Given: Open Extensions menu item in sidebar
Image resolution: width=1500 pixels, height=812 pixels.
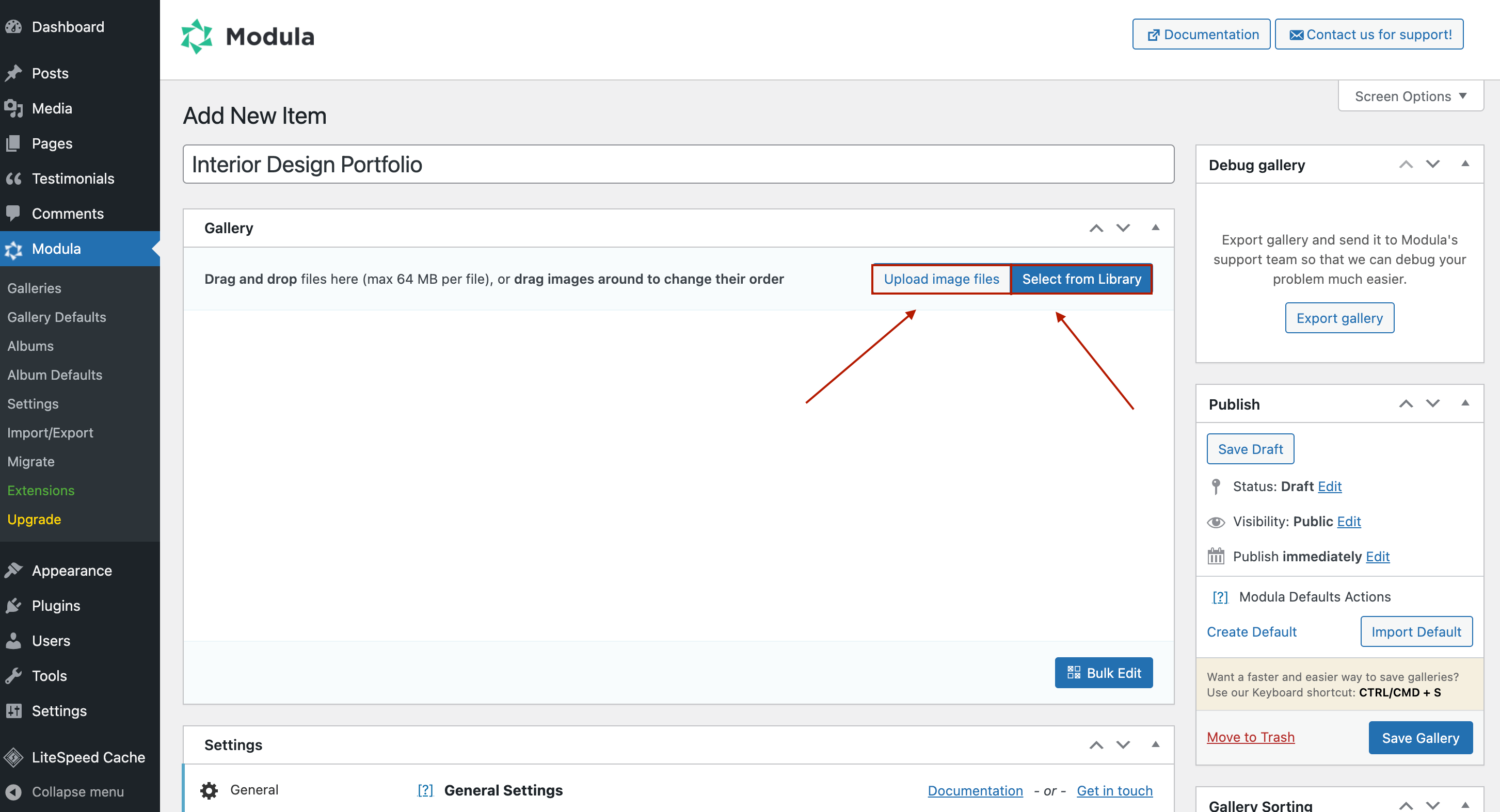Looking at the screenshot, I should pos(41,490).
